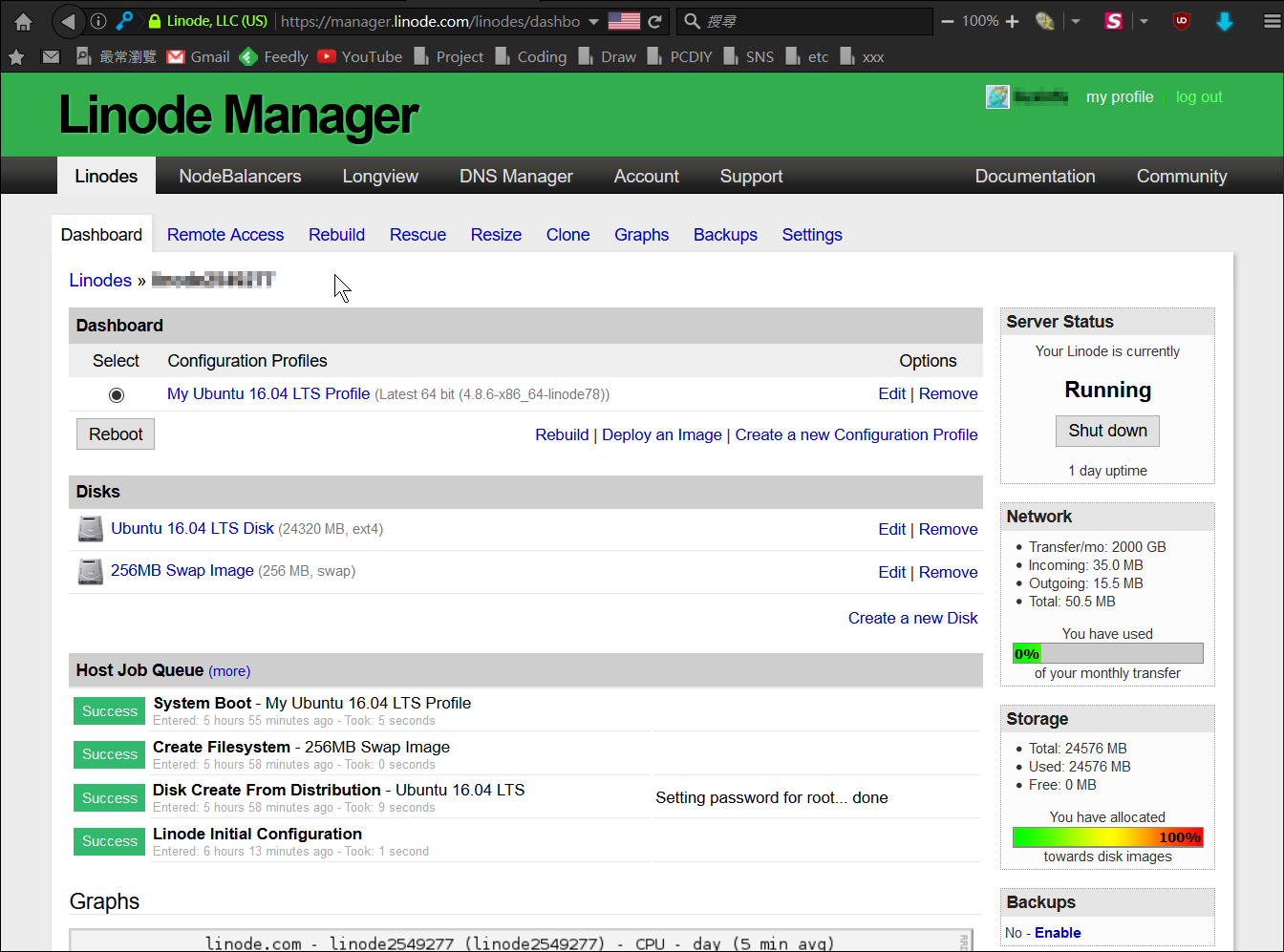Open the Resize sub-tab
This screenshot has width=1284, height=952.
(x=496, y=235)
